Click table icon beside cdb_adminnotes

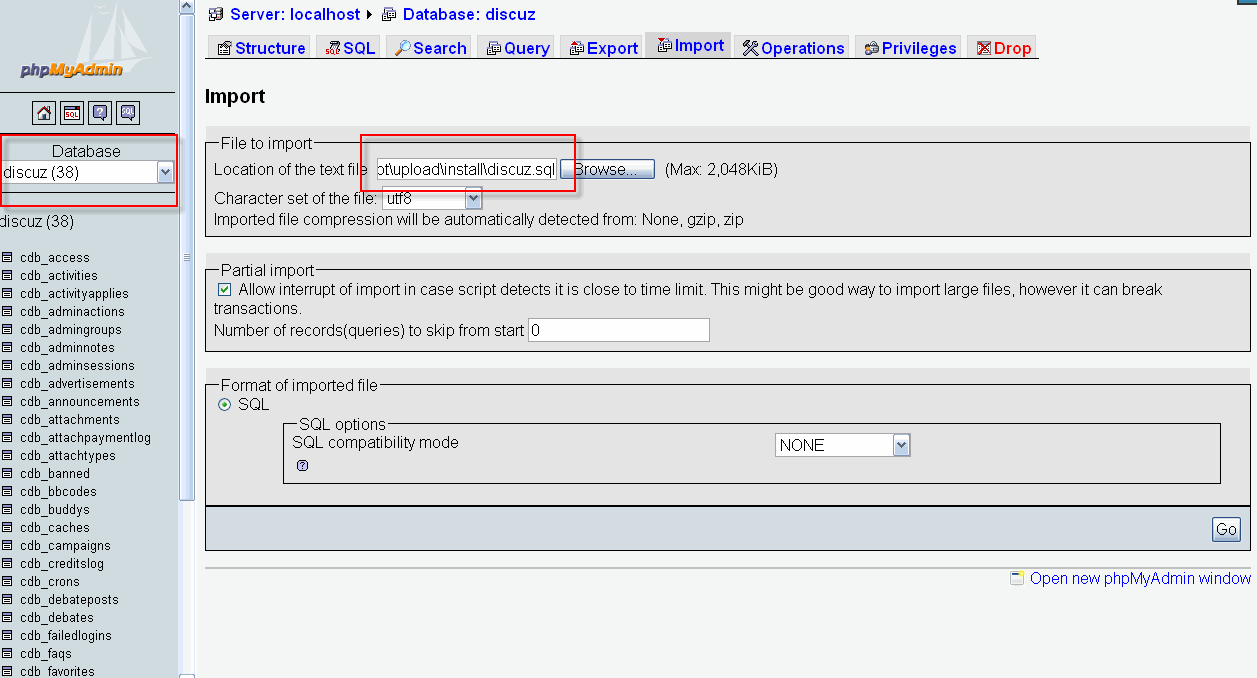click(7, 348)
